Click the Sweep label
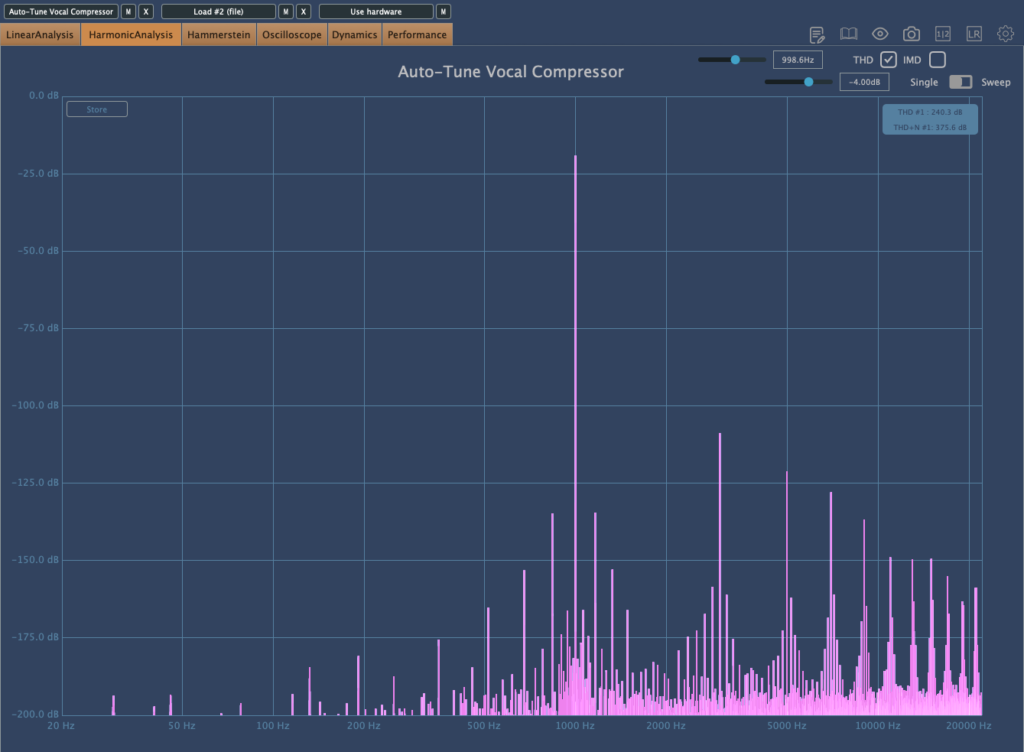Image resolution: width=1024 pixels, height=752 pixels. pyautogui.click(x=995, y=82)
